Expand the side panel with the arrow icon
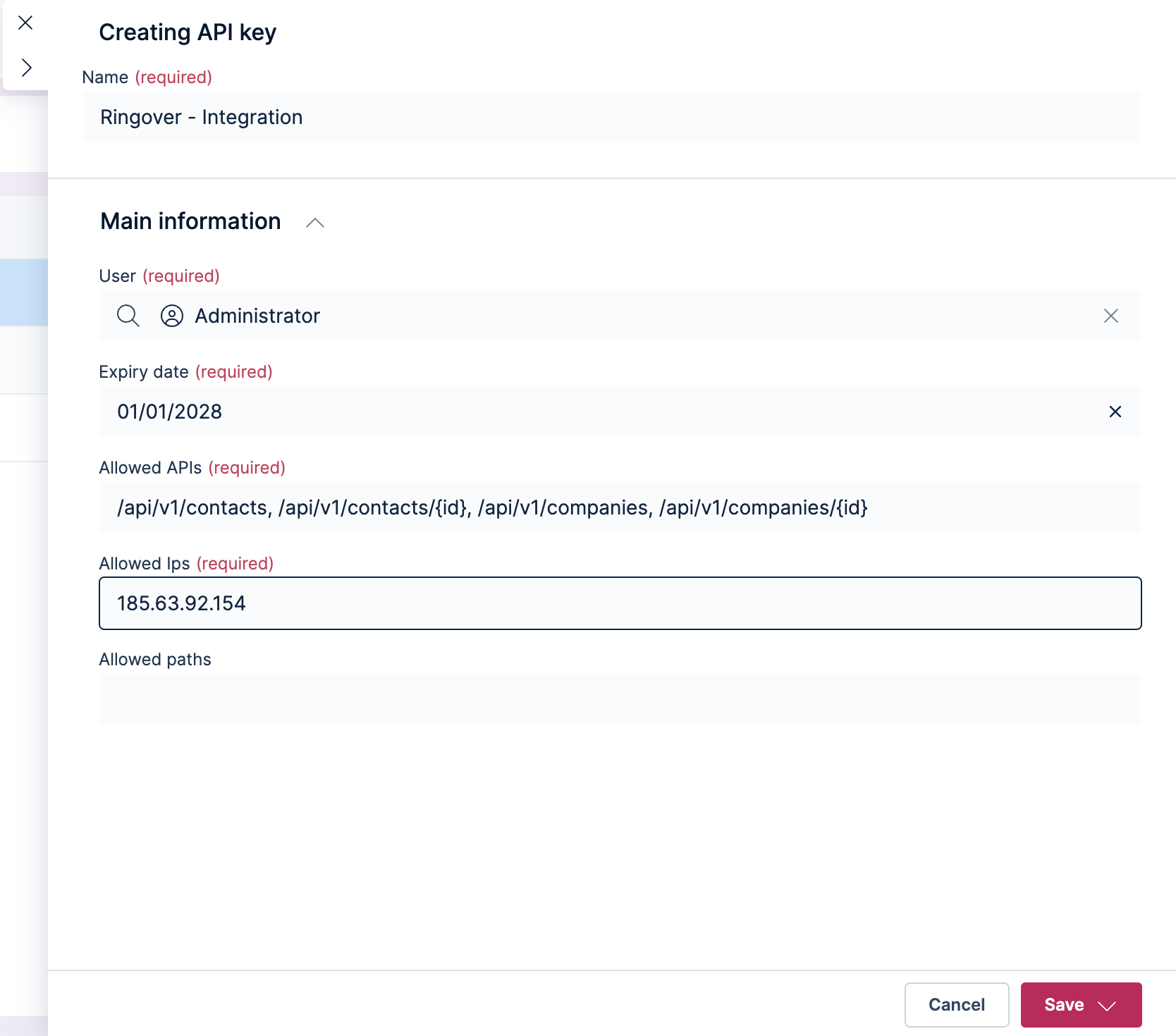1176x1036 pixels. 26,68
